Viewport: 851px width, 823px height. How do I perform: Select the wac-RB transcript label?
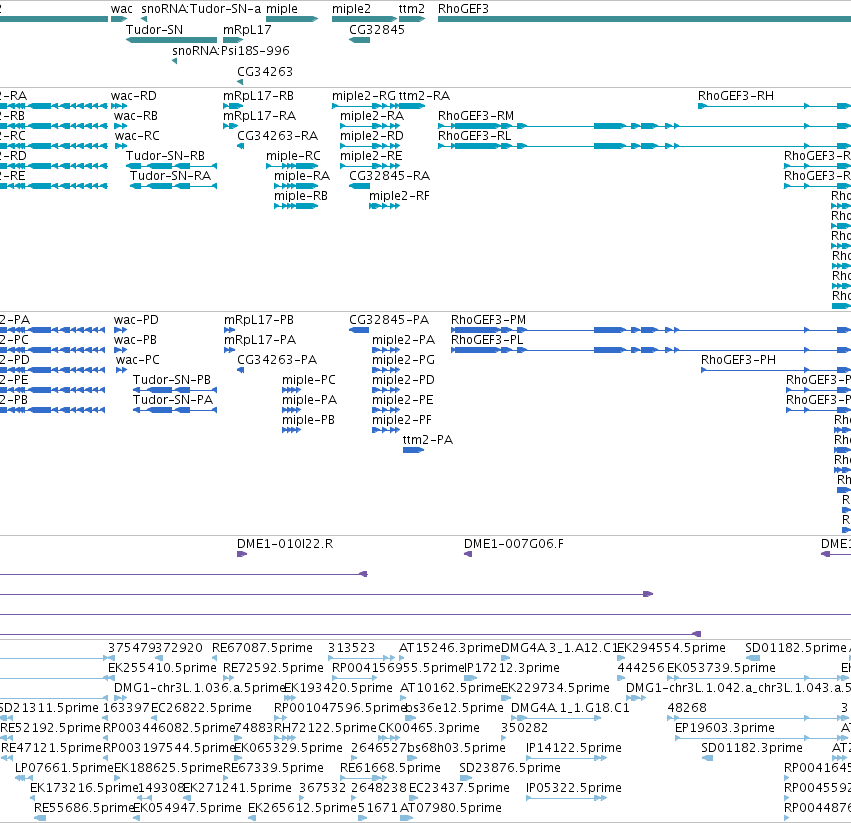136,116
